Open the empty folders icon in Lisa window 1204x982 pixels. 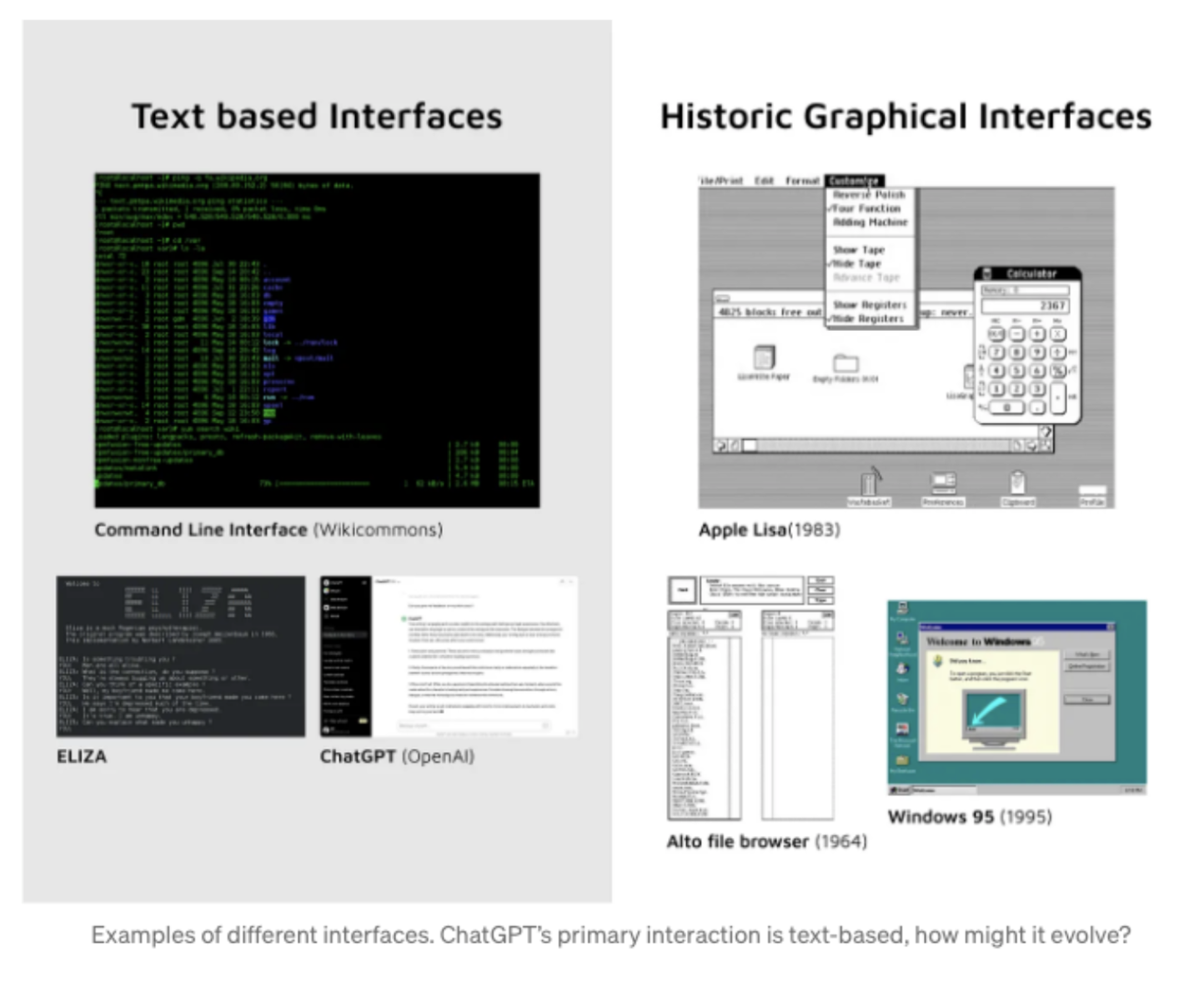(845, 363)
